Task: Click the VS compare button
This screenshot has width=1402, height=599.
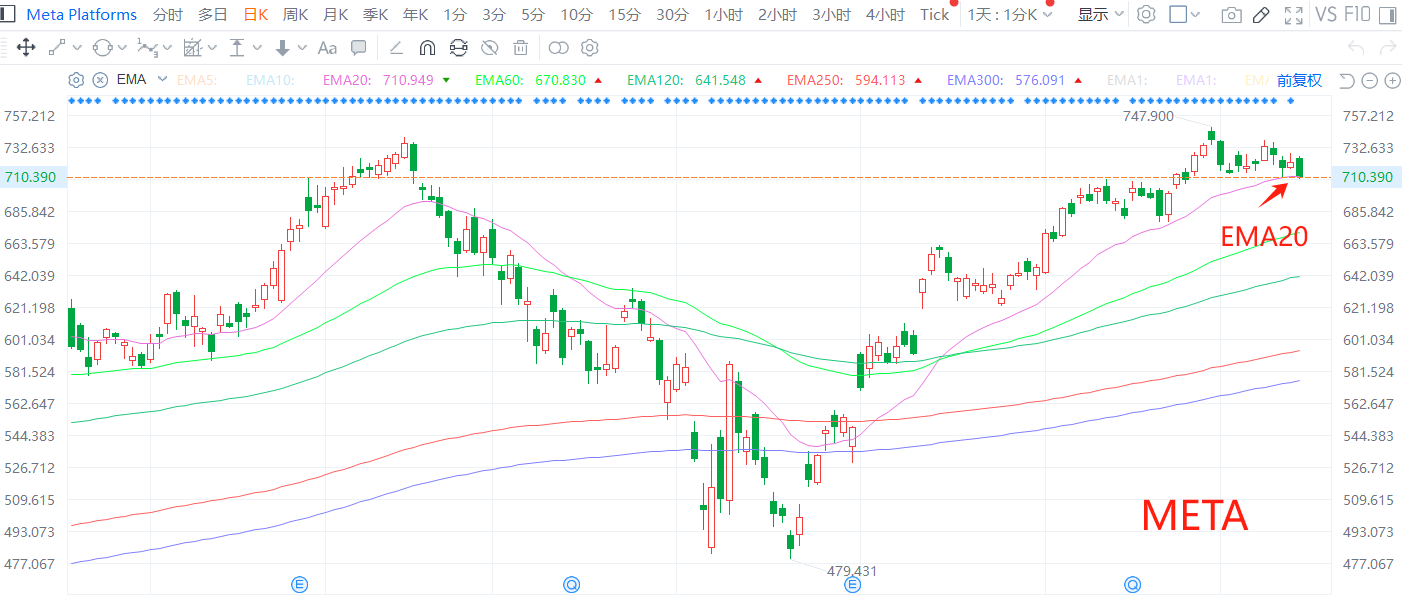Action: pos(1326,15)
